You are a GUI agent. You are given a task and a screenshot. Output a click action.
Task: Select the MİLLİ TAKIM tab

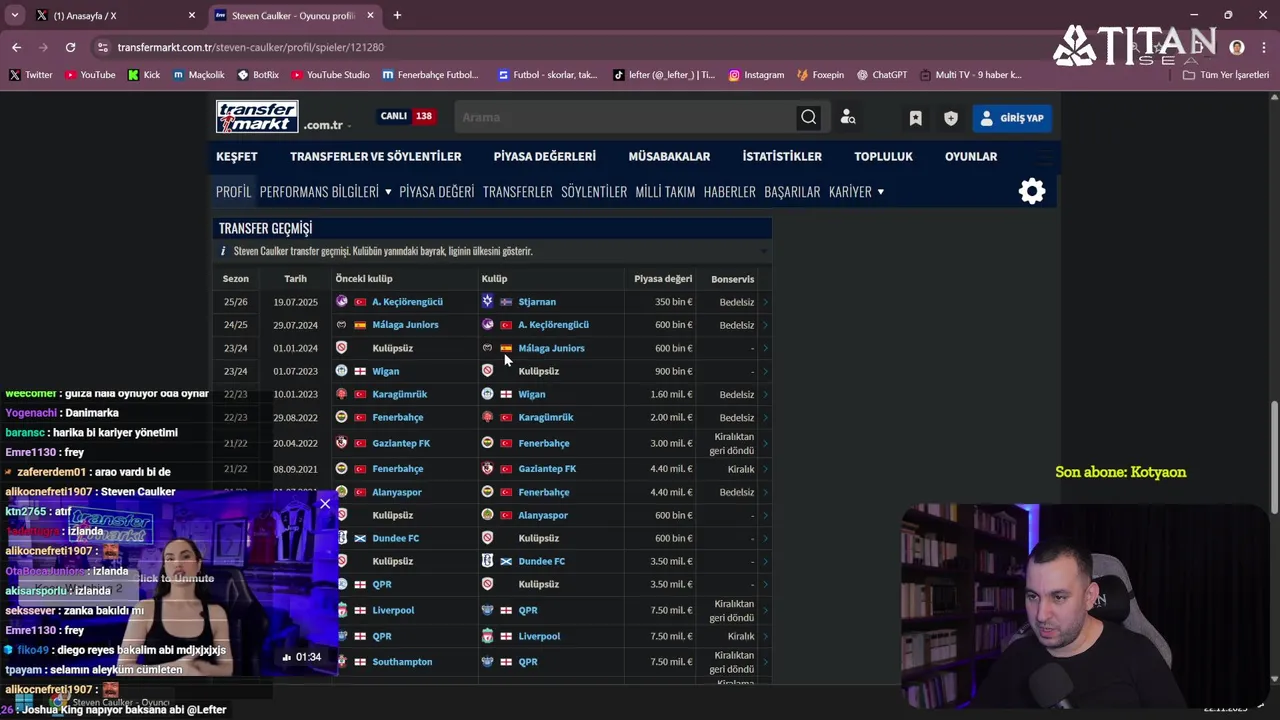click(x=665, y=191)
